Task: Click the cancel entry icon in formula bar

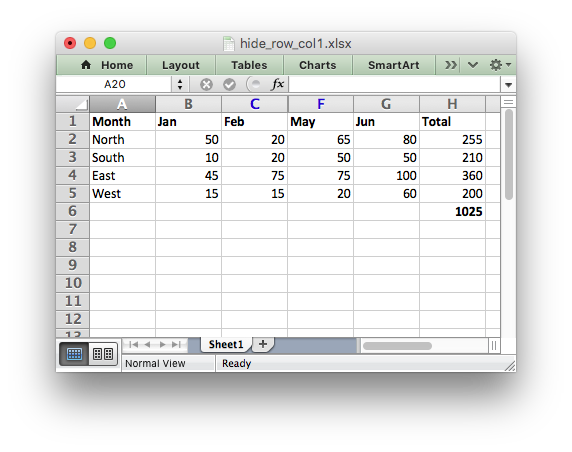Action: coord(206,85)
